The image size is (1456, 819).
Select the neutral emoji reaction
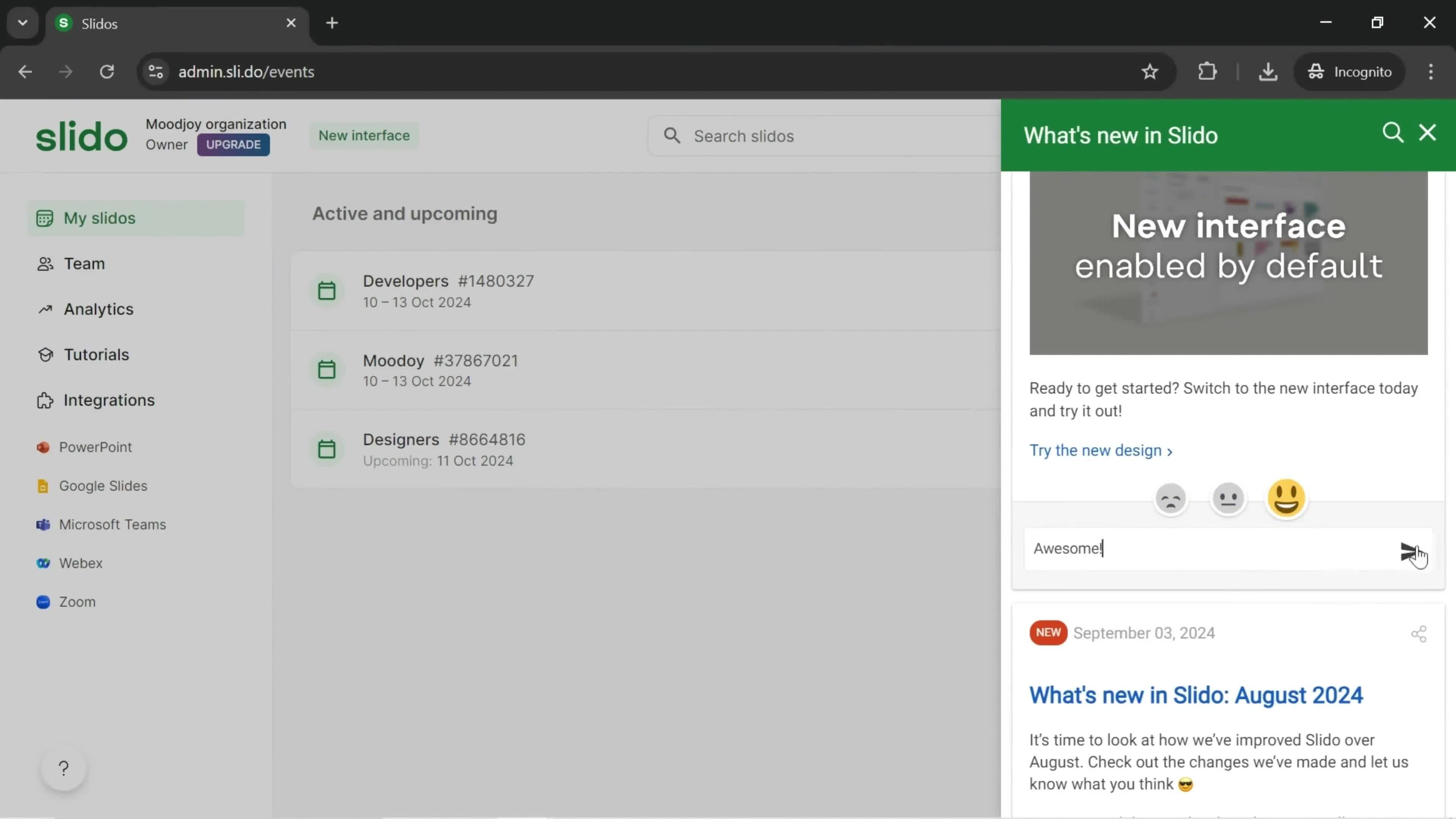tap(1228, 498)
